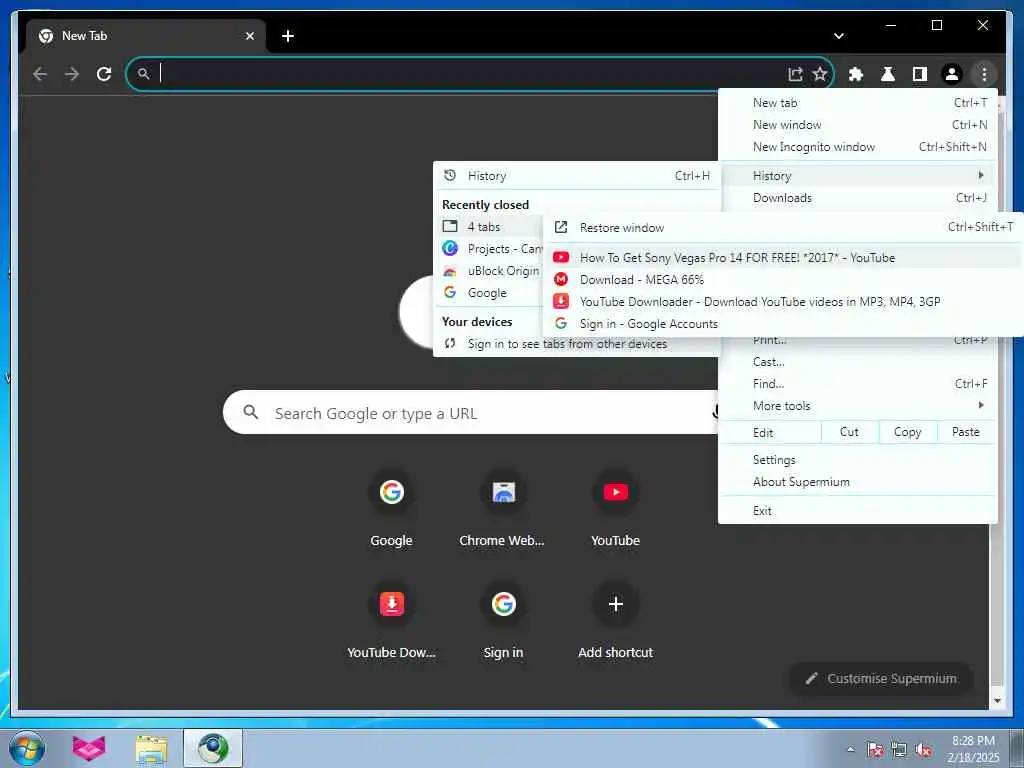Expand the More tools submenu
The image size is (1024, 768).
pos(857,406)
